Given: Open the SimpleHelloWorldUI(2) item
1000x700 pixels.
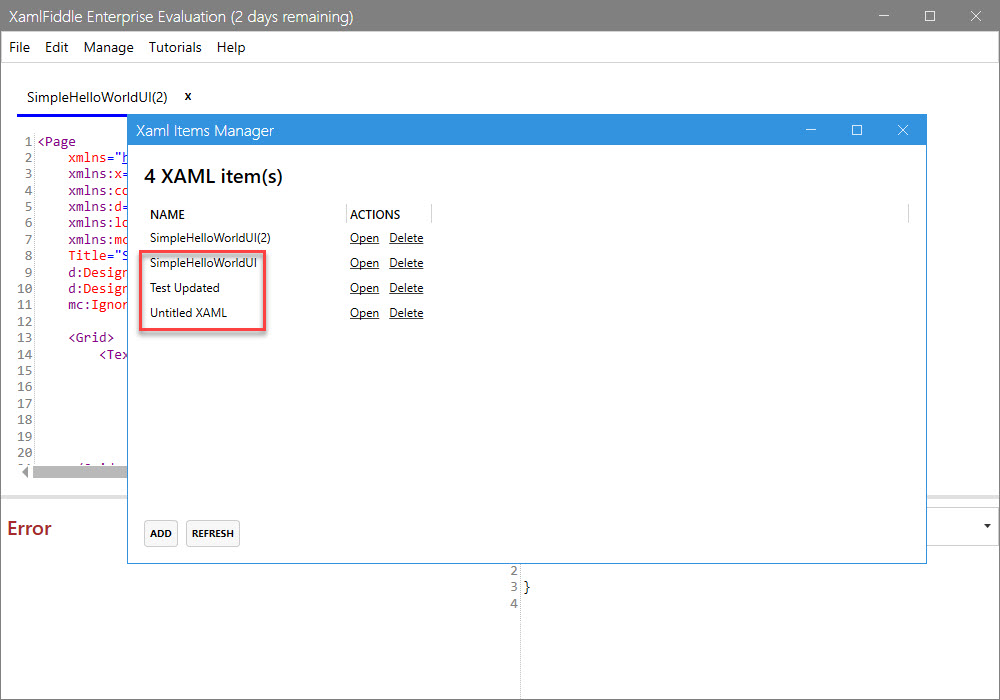Looking at the screenshot, I should point(364,238).
